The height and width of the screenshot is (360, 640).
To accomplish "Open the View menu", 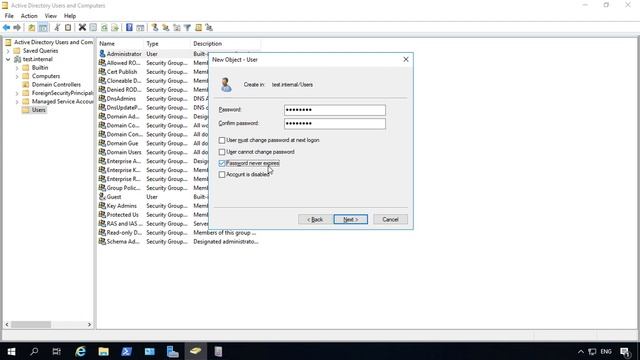I will click(51, 16).
